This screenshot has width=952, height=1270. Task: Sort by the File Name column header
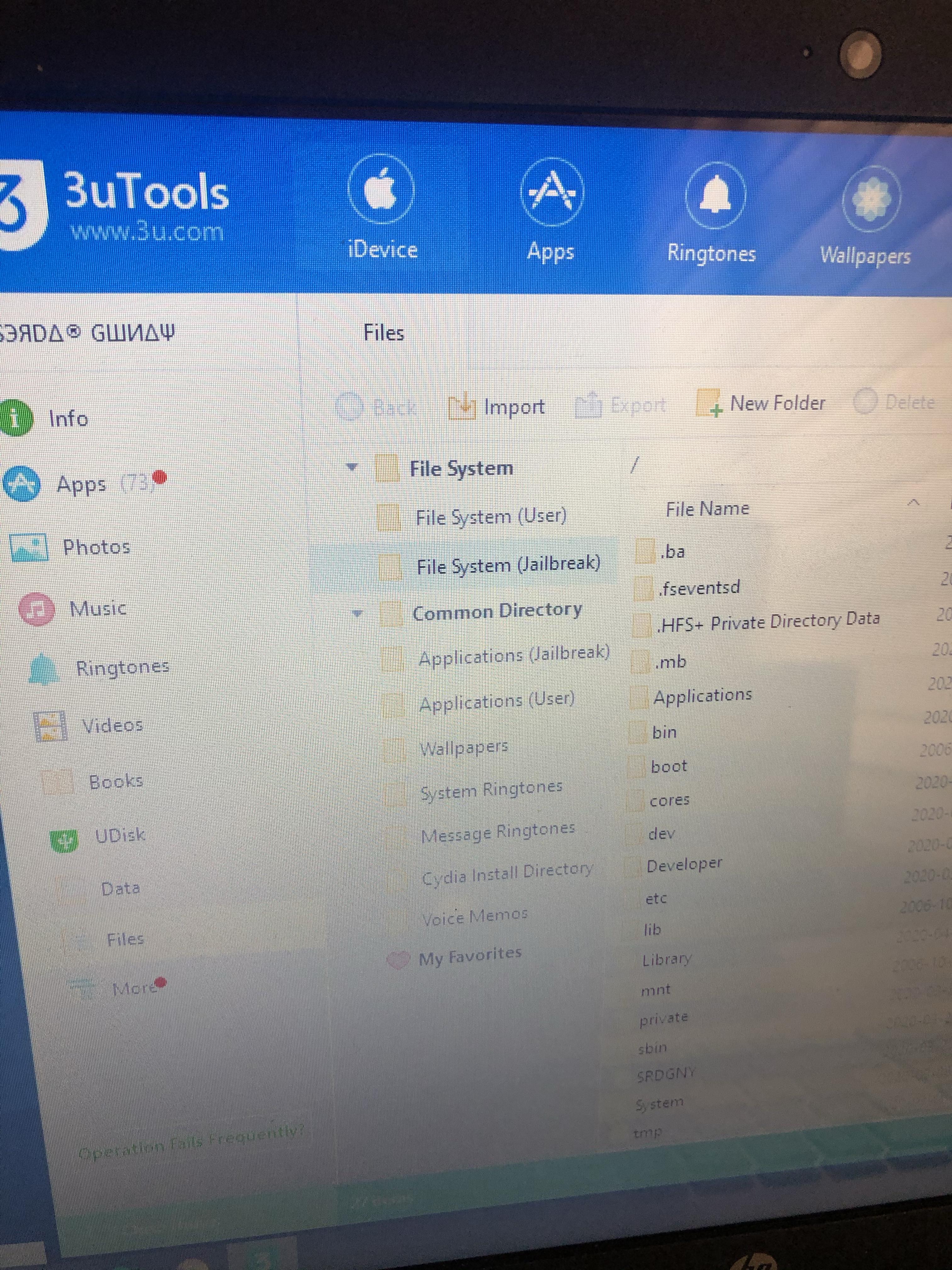[707, 509]
